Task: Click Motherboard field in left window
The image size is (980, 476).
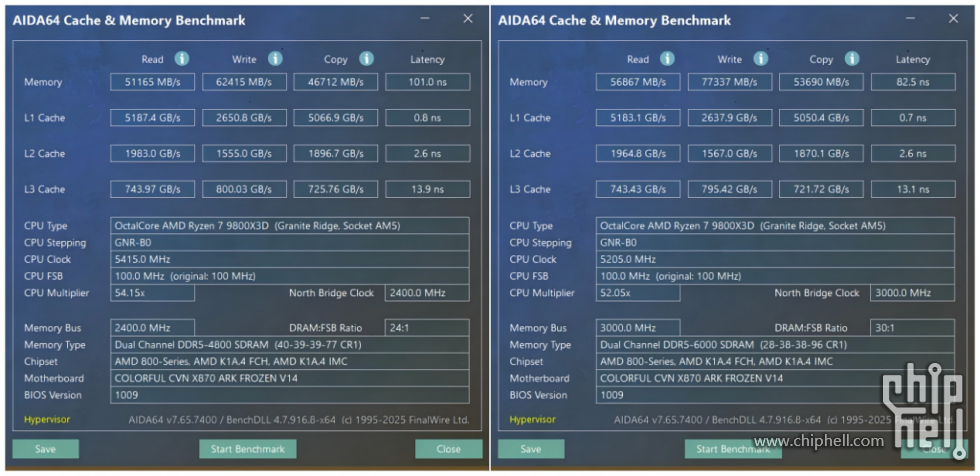Action: click(290, 378)
